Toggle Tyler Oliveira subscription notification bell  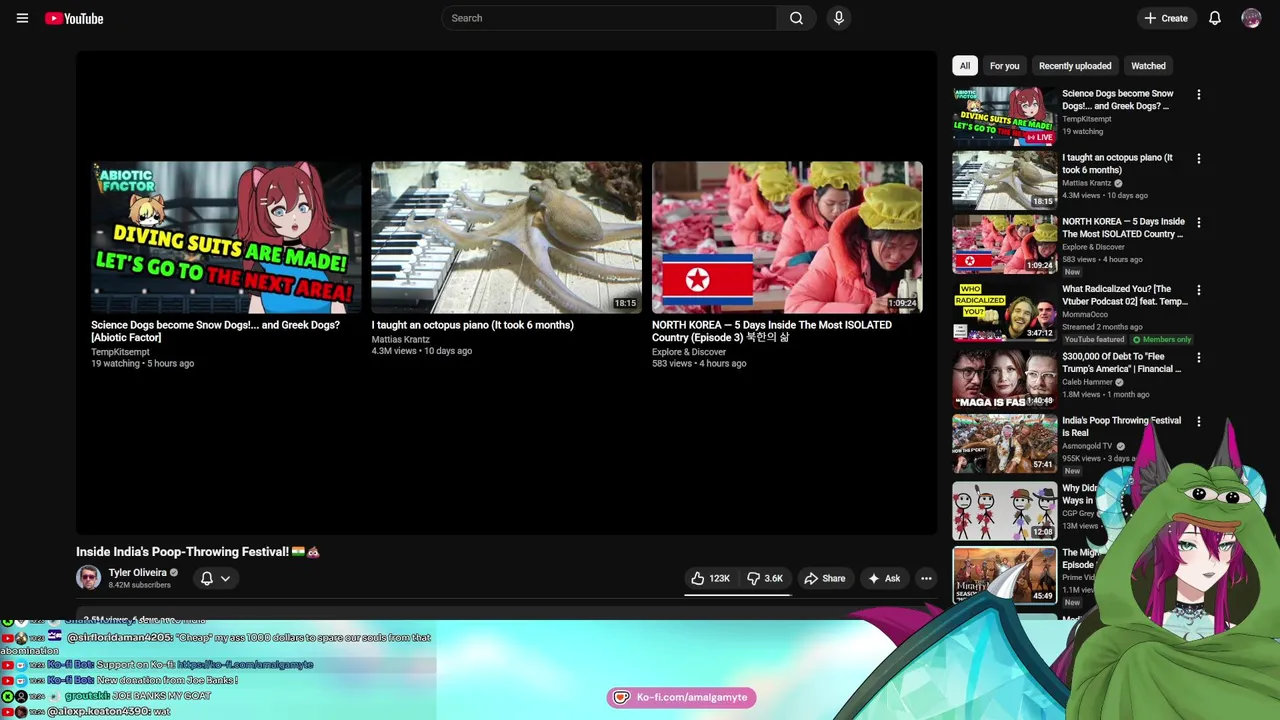coord(215,578)
